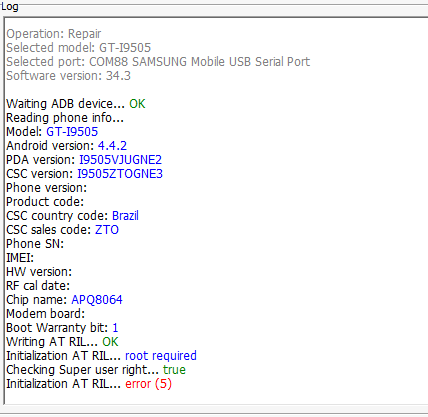This screenshot has height=417, width=428.
Task: Click the green OK after Writing AT RIL
Action: pyautogui.click(x=110, y=342)
